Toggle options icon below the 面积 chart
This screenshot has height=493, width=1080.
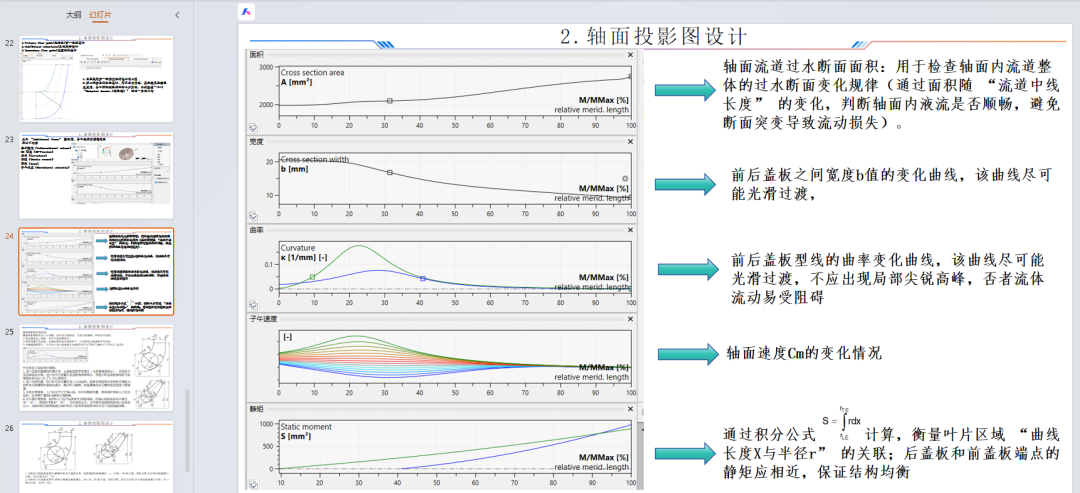pyautogui.click(x=253, y=127)
